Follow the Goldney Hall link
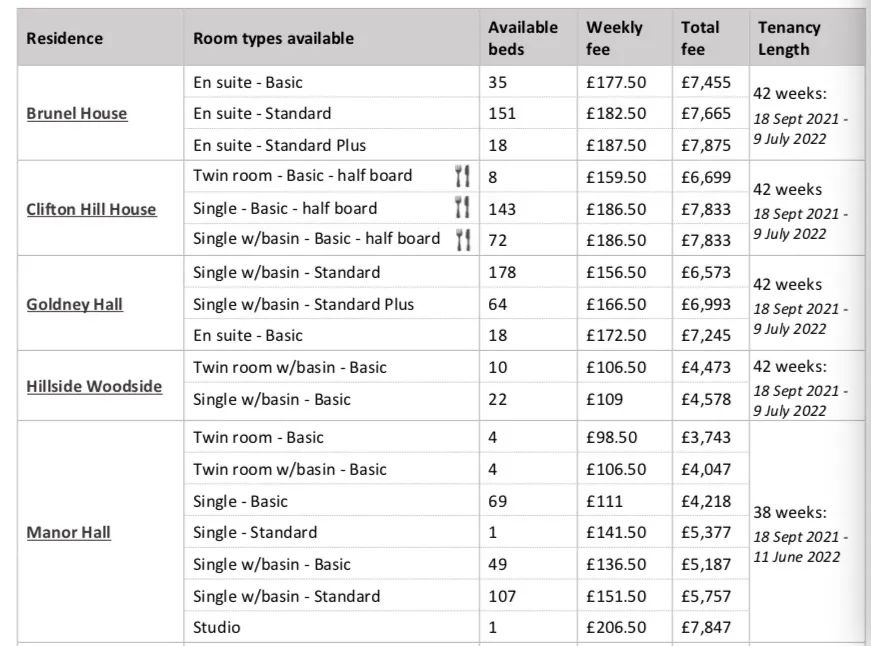 coord(74,304)
